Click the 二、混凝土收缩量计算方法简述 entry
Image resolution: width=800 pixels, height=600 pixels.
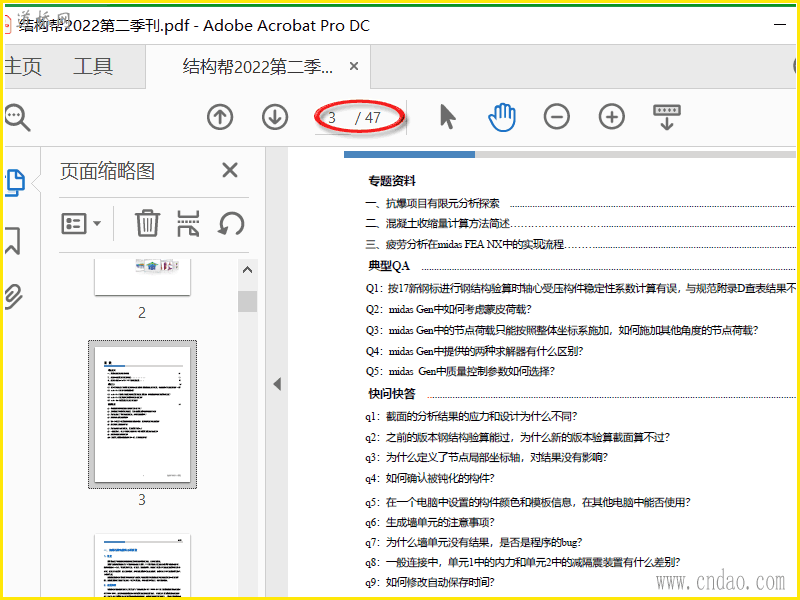438,223
